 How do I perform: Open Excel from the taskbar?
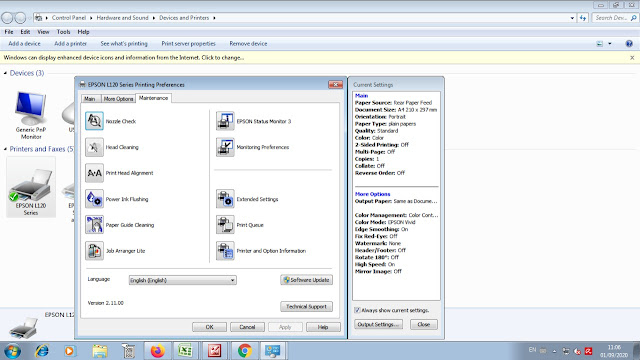[185, 351]
